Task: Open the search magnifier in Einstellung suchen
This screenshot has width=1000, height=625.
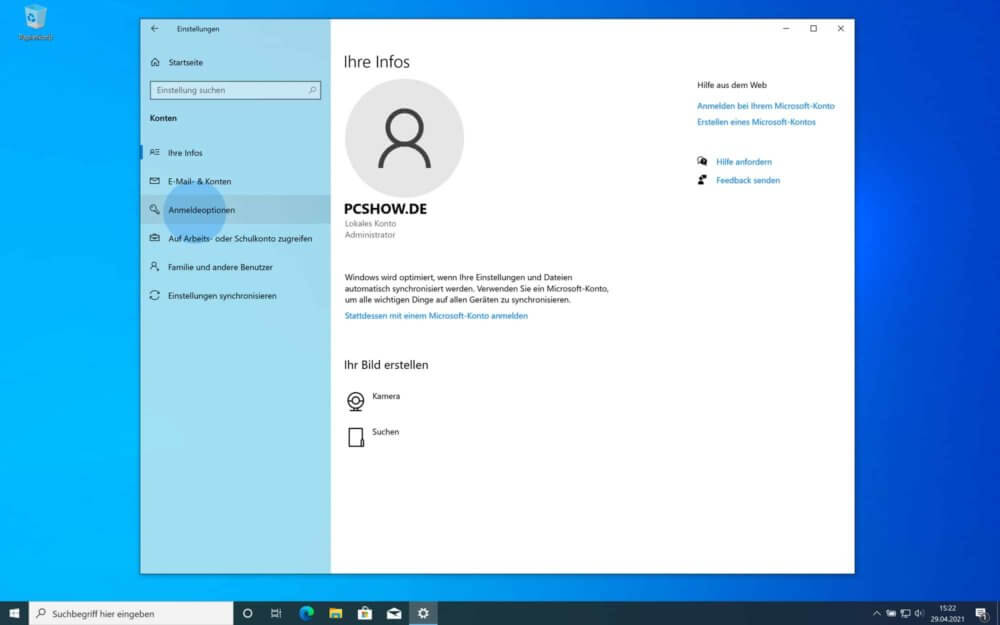Action: tap(313, 90)
